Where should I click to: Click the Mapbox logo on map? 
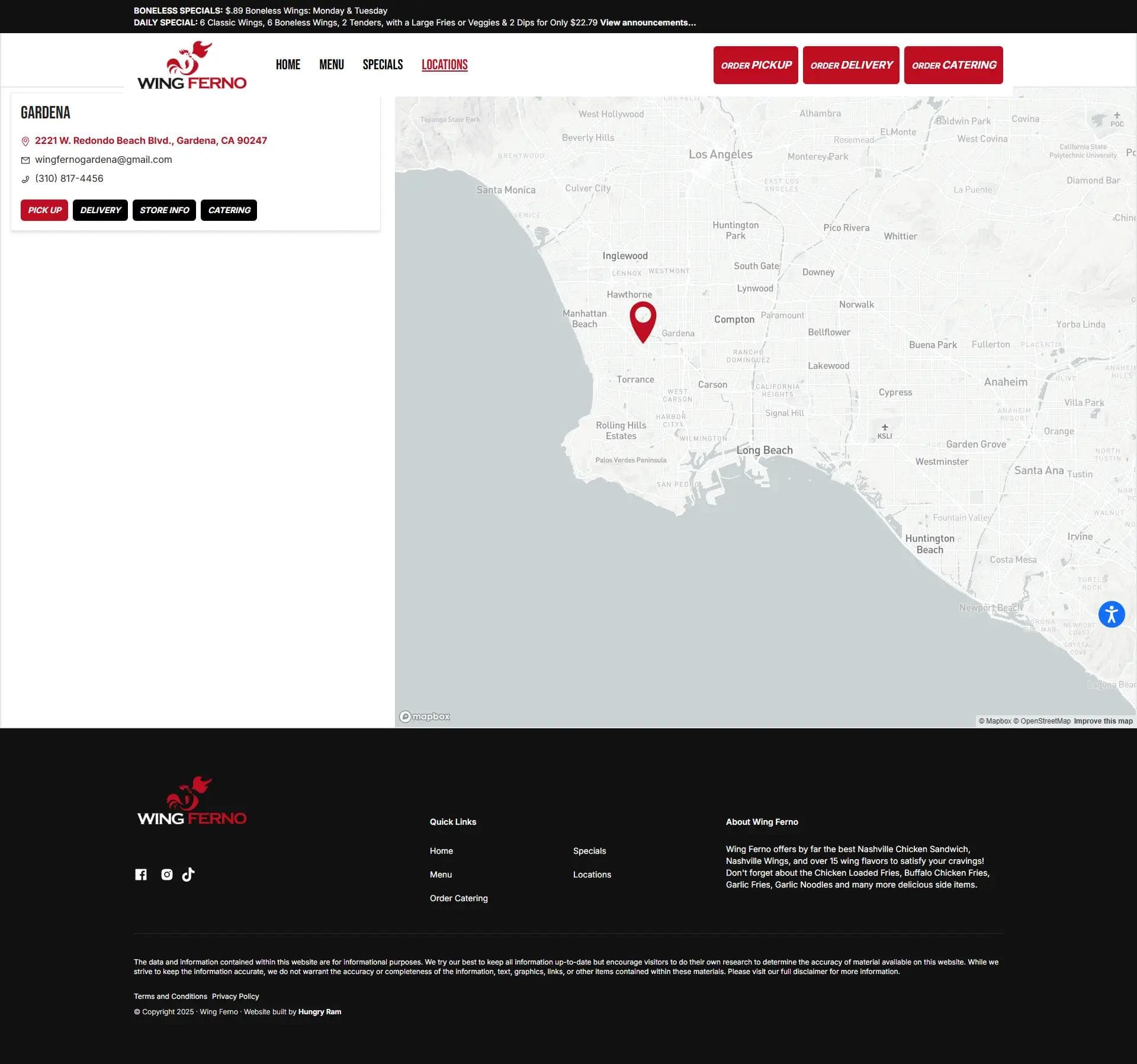[x=425, y=716]
